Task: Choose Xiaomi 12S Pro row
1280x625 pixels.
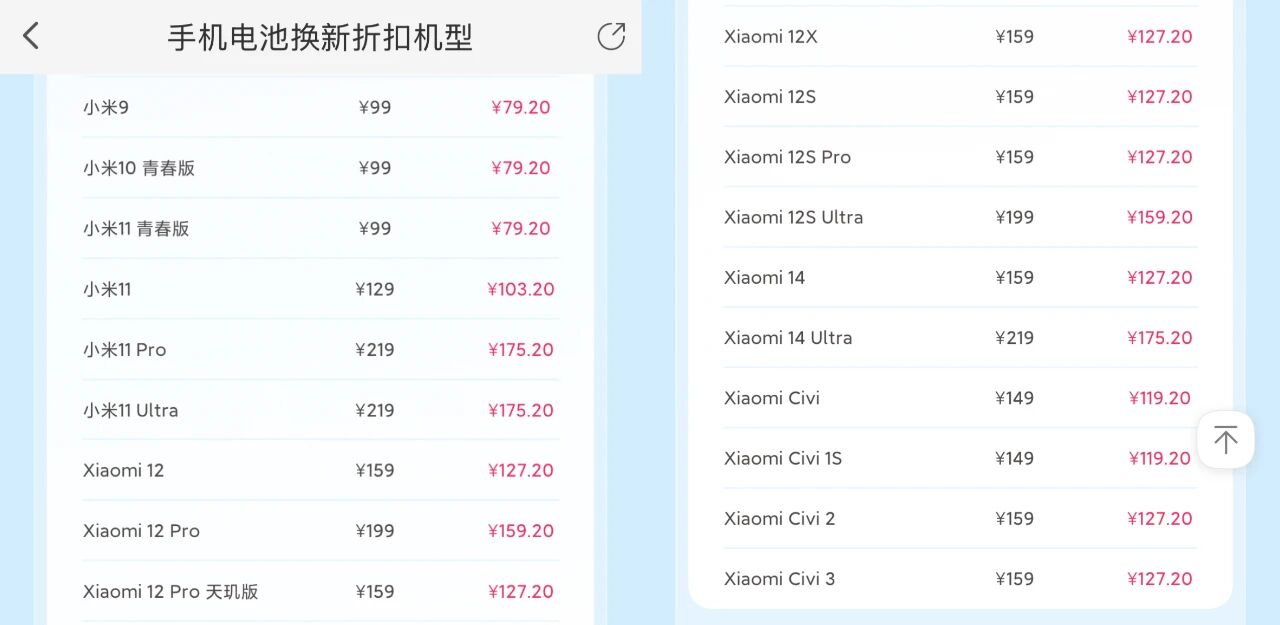Action: (x=788, y=157)
